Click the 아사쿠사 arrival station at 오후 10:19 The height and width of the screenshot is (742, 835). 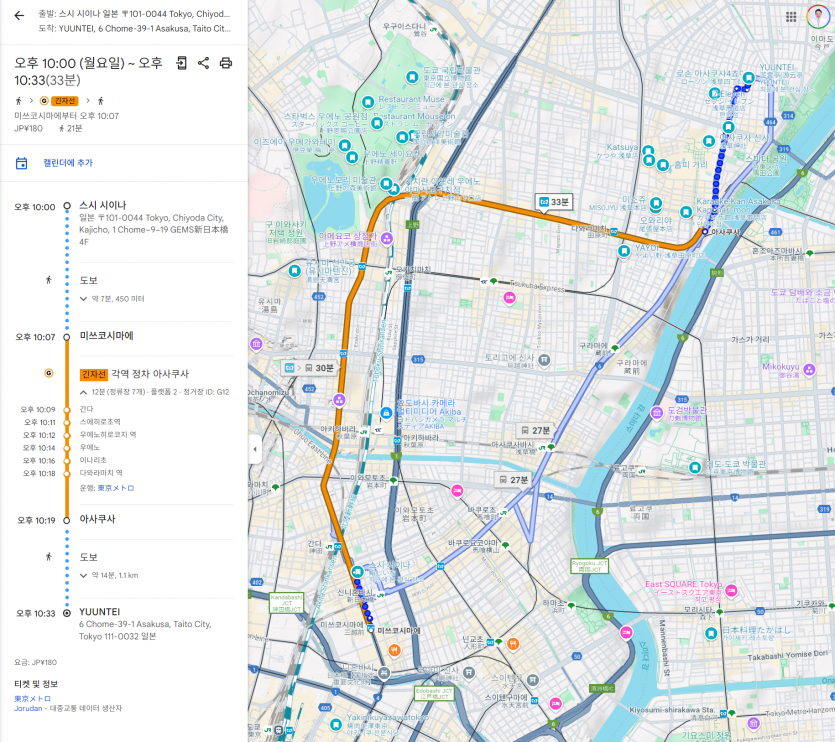point(97,519)
